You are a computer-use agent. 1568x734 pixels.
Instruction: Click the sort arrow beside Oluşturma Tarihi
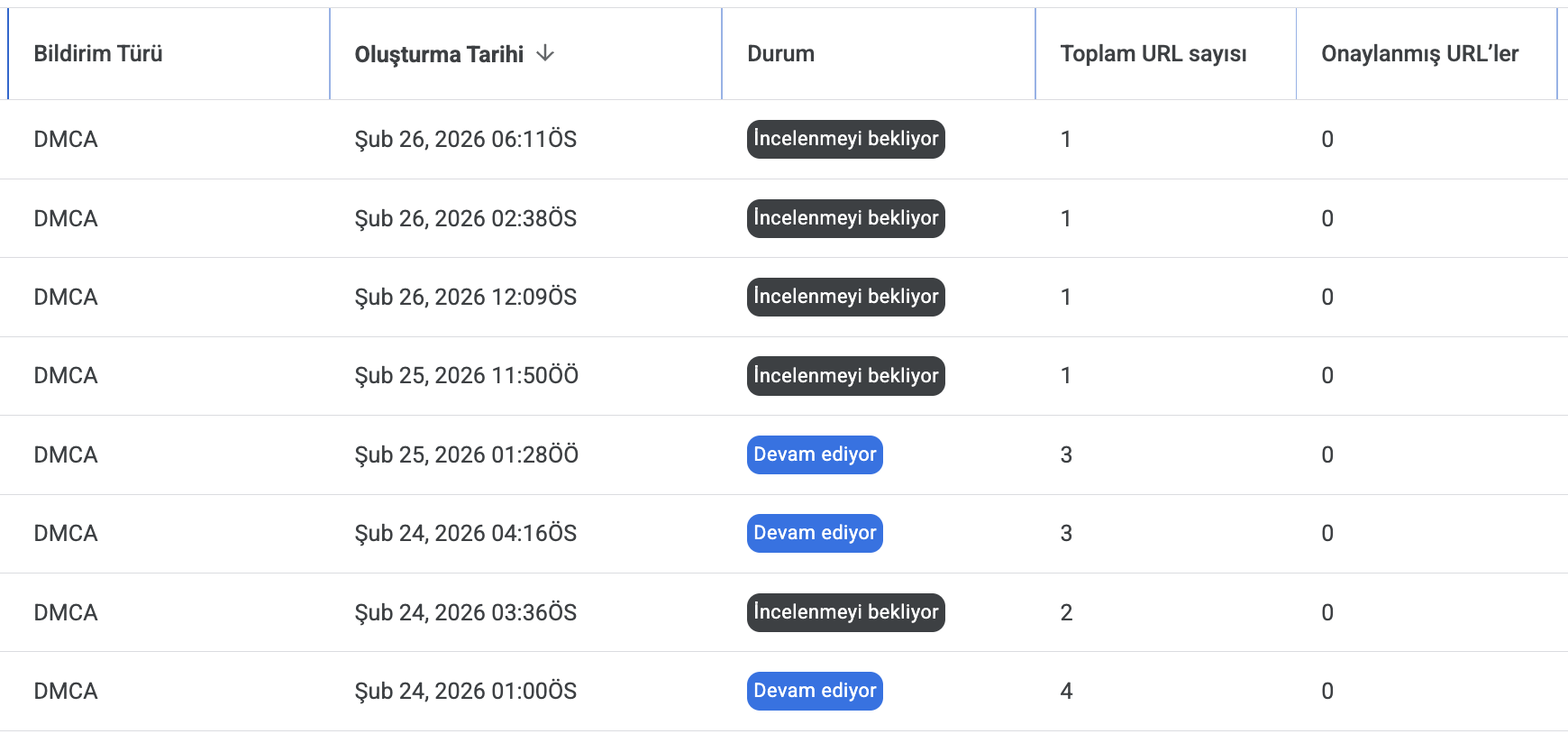click(544, 53)
